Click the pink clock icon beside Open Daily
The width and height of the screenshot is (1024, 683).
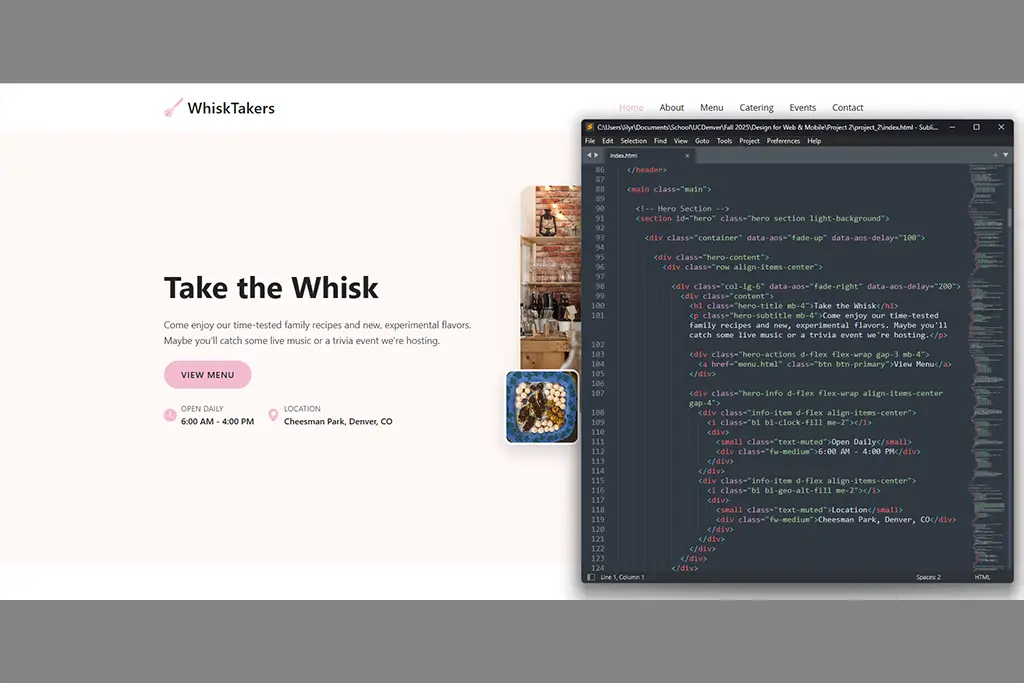(x=170, y=415)
